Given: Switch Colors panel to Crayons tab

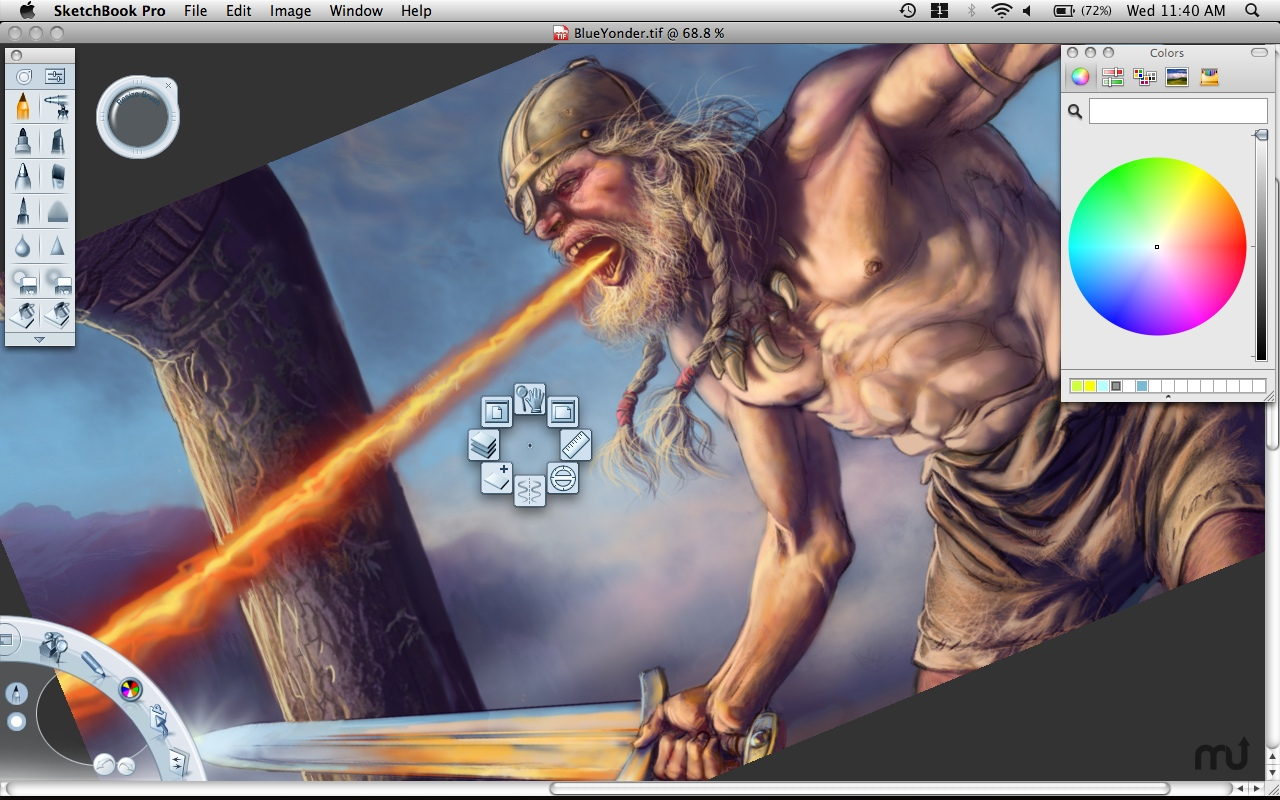Looking at the screenshot, I should tap(1210, 77).
